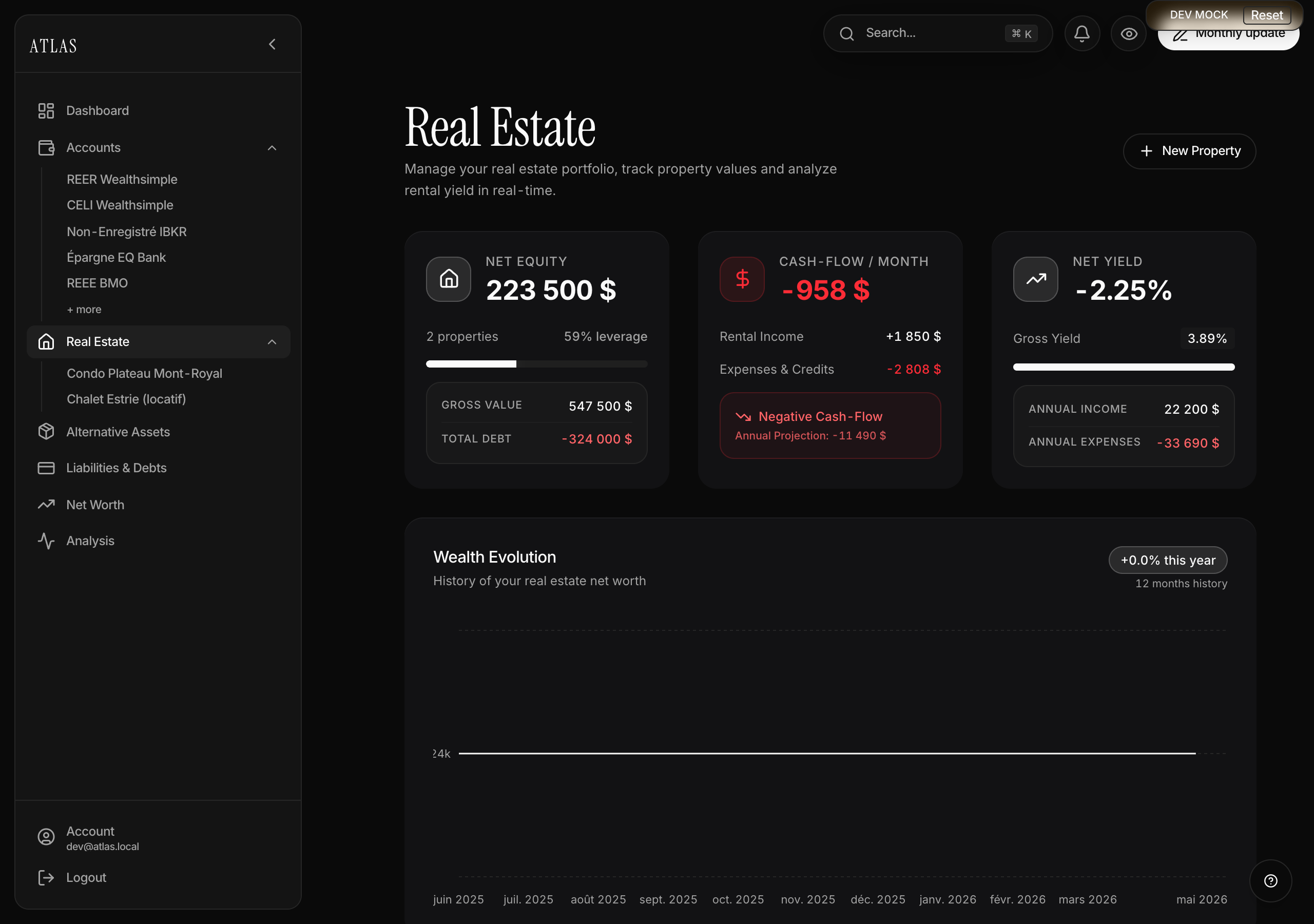Open REER Wealthsimple account

(x=122, y=179)
